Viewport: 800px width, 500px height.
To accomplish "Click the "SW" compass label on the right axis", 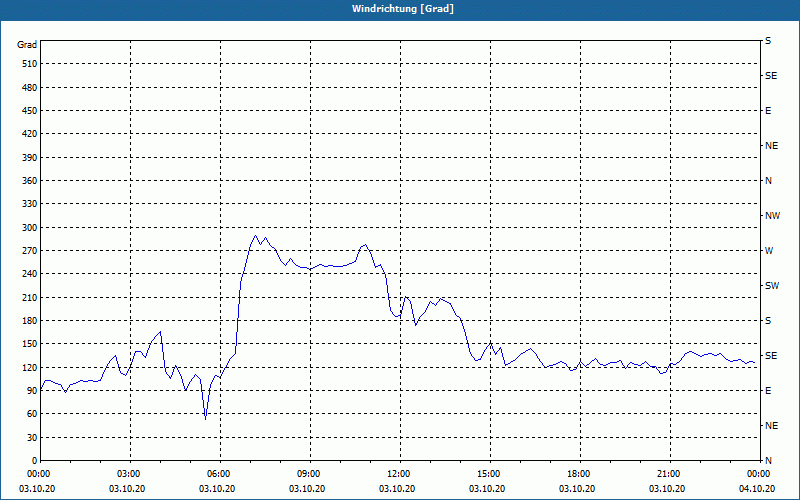I will [x=772, y=286].
